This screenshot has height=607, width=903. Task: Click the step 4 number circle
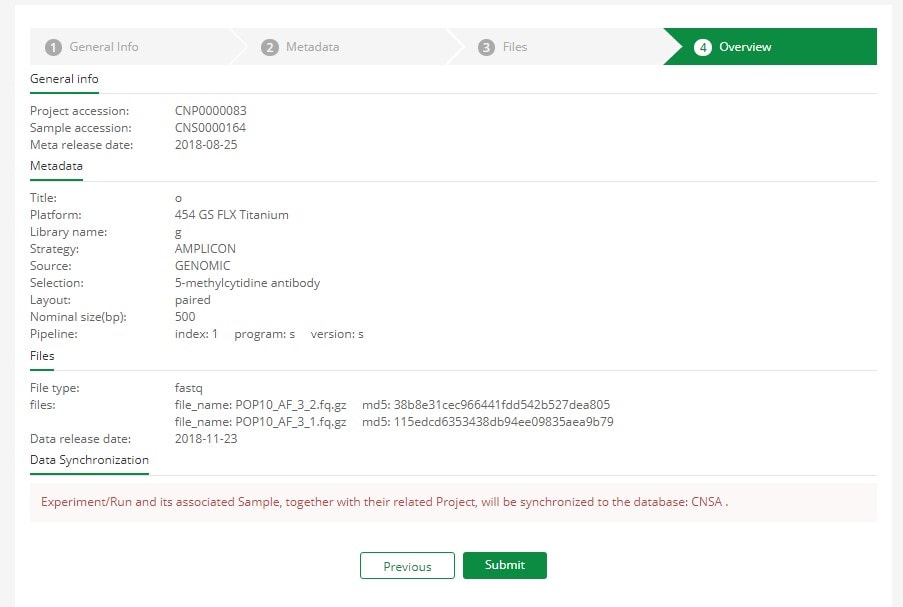click(703, 47)
